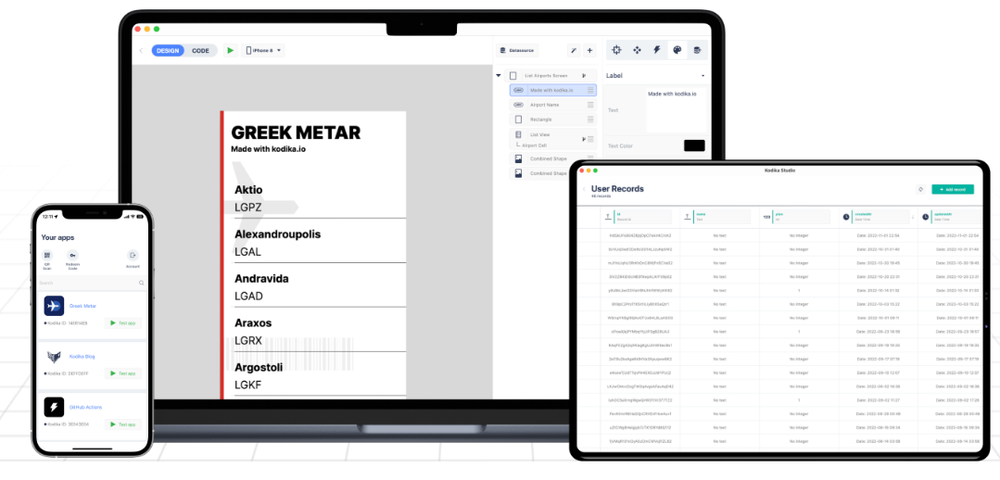The width and height of the screenshot is (1000, 480).
Task: Click the magic wand icon button
Action: point(573,50)
